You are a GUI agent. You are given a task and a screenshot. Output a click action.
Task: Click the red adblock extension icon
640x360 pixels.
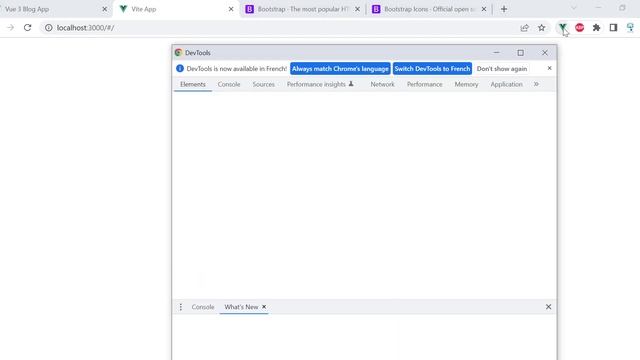580,27
